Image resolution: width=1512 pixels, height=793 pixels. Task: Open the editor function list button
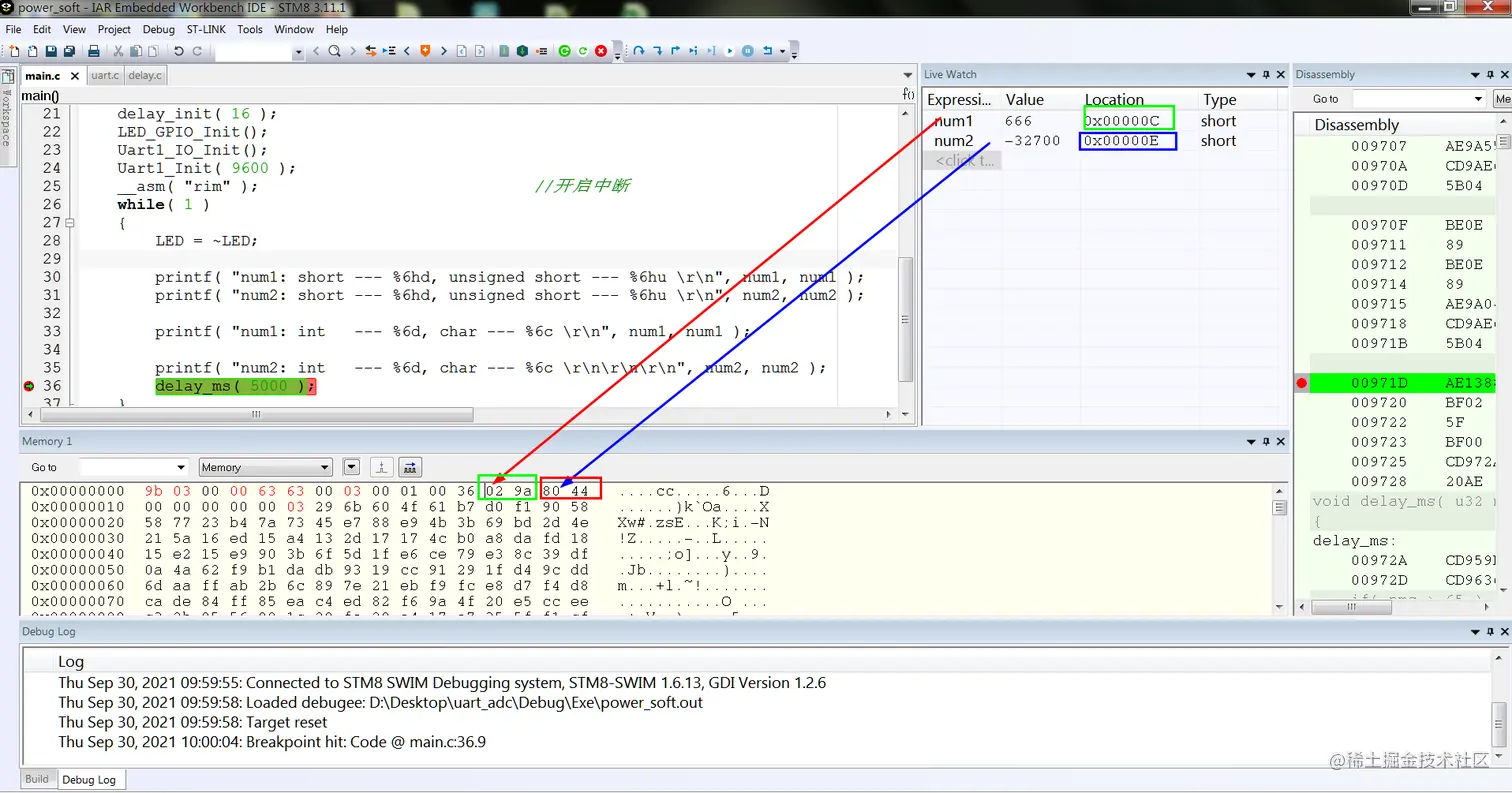tap(908, 94)
